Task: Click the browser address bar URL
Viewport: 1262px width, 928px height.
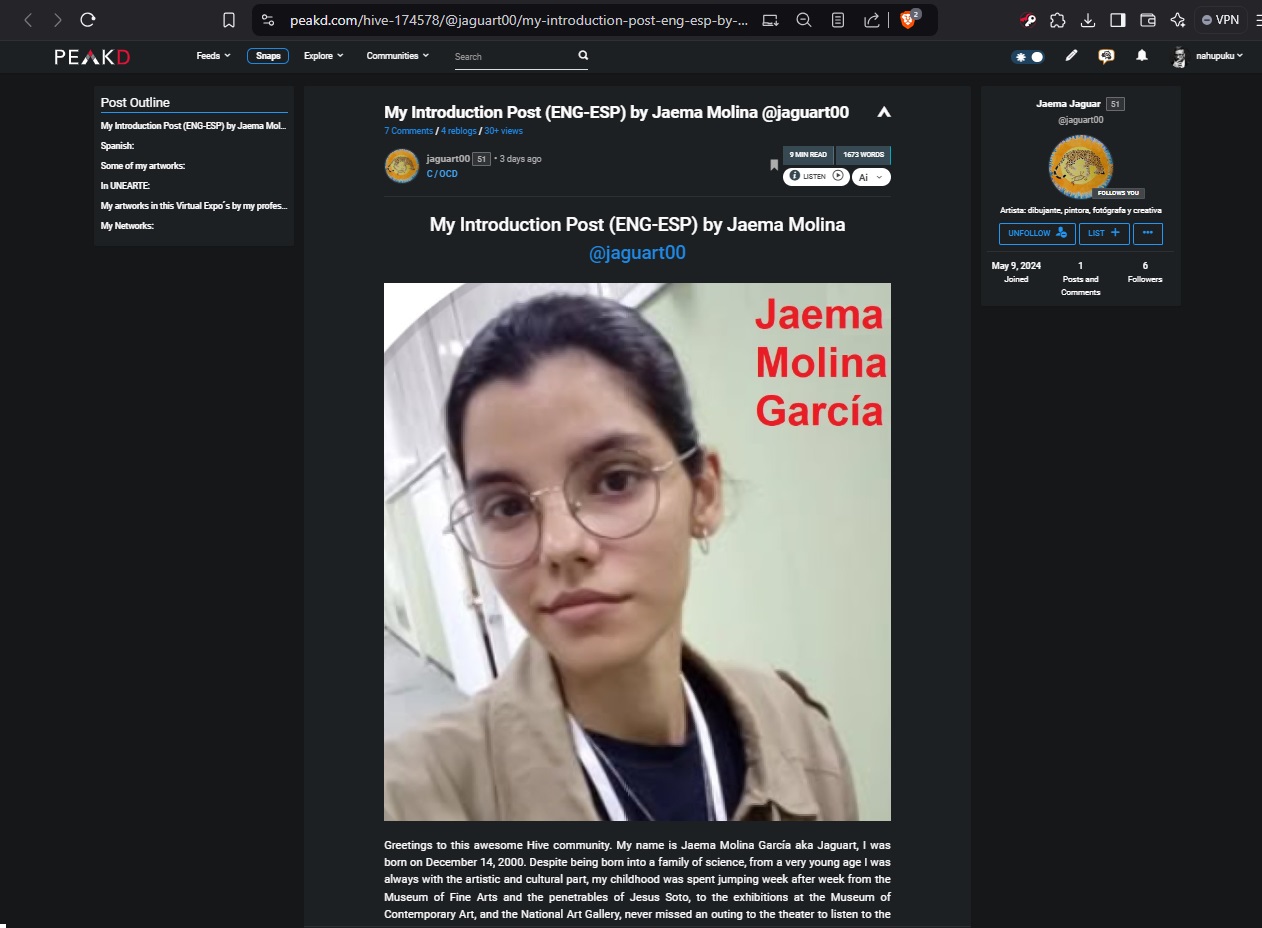Action: tap(518, 20)
